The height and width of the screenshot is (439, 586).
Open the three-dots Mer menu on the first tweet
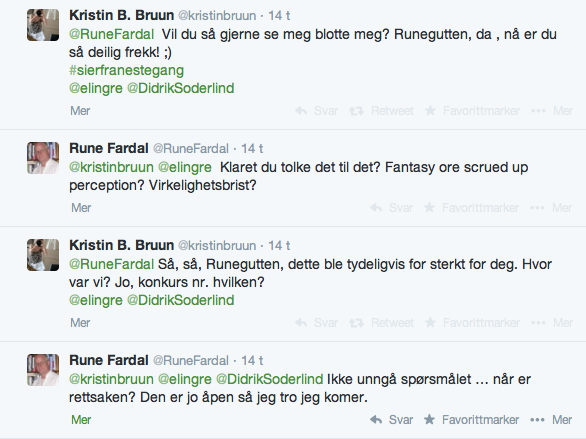click(552, 111)
